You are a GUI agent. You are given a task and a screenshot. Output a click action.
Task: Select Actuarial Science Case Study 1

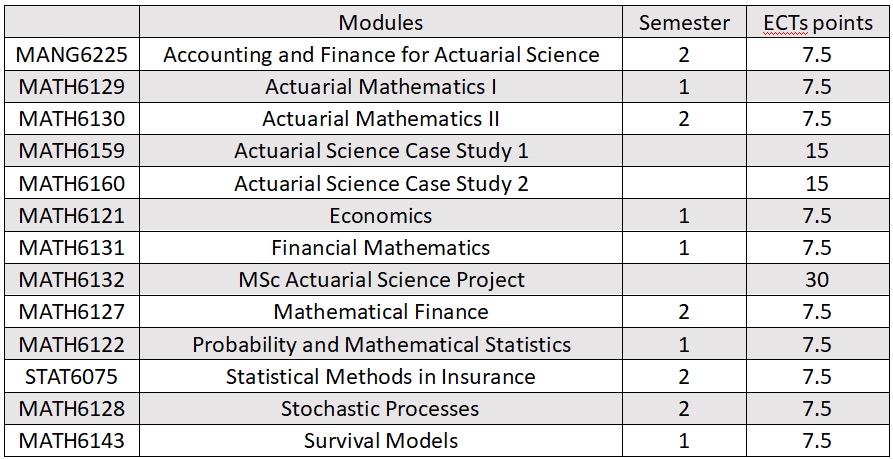pyautogui.click(x=380, y=151)
